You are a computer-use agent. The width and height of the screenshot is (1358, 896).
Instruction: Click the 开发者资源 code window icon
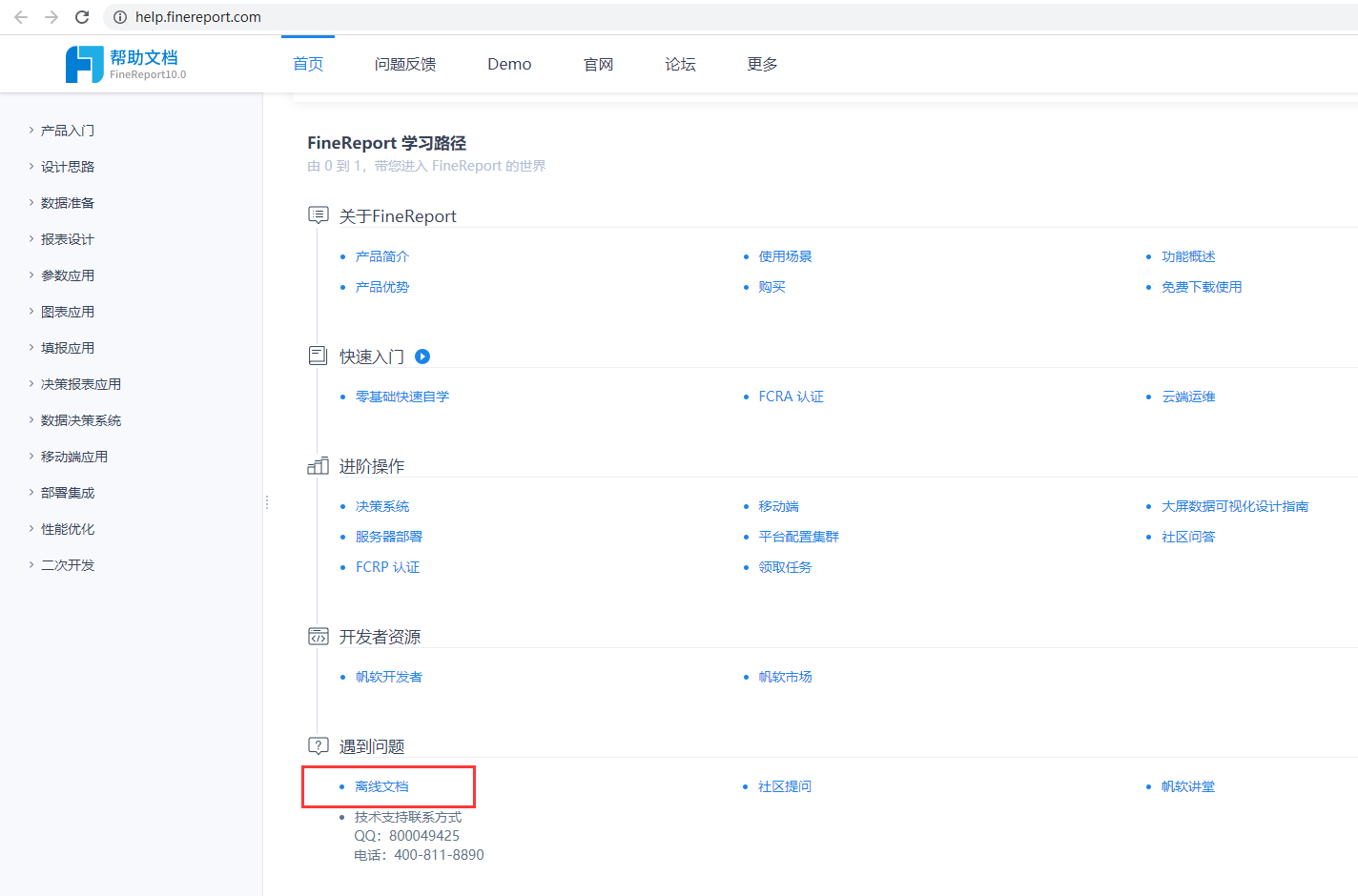point(319,636)
